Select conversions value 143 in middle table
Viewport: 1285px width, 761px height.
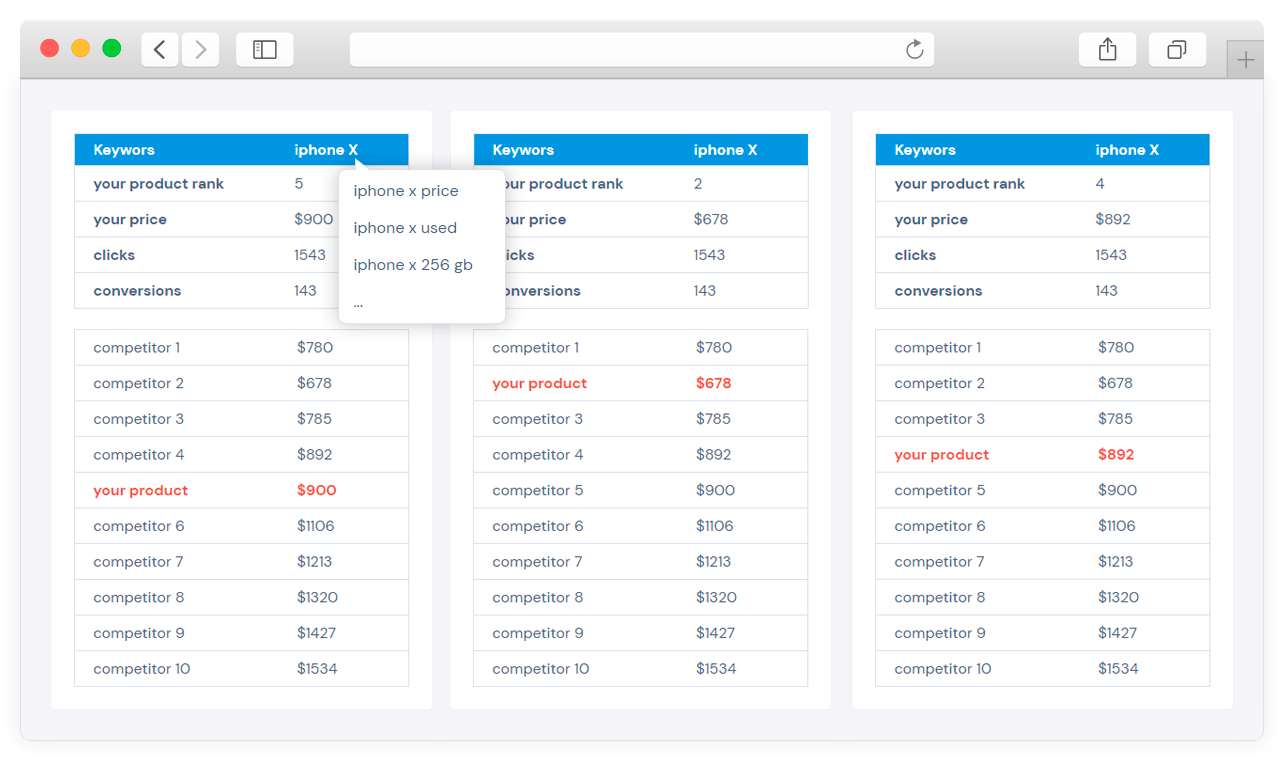pyautogui.click(x=705, y=291)
